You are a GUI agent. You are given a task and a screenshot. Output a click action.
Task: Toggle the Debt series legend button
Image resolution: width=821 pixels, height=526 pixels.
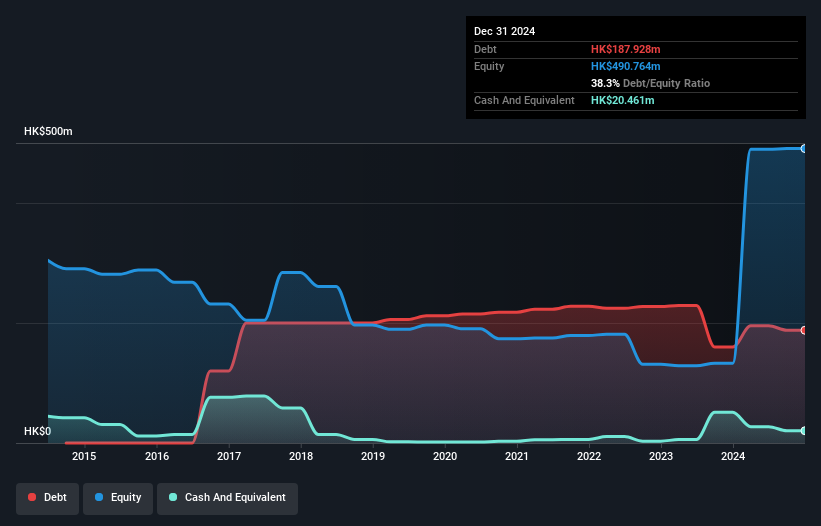coord(47,498)
